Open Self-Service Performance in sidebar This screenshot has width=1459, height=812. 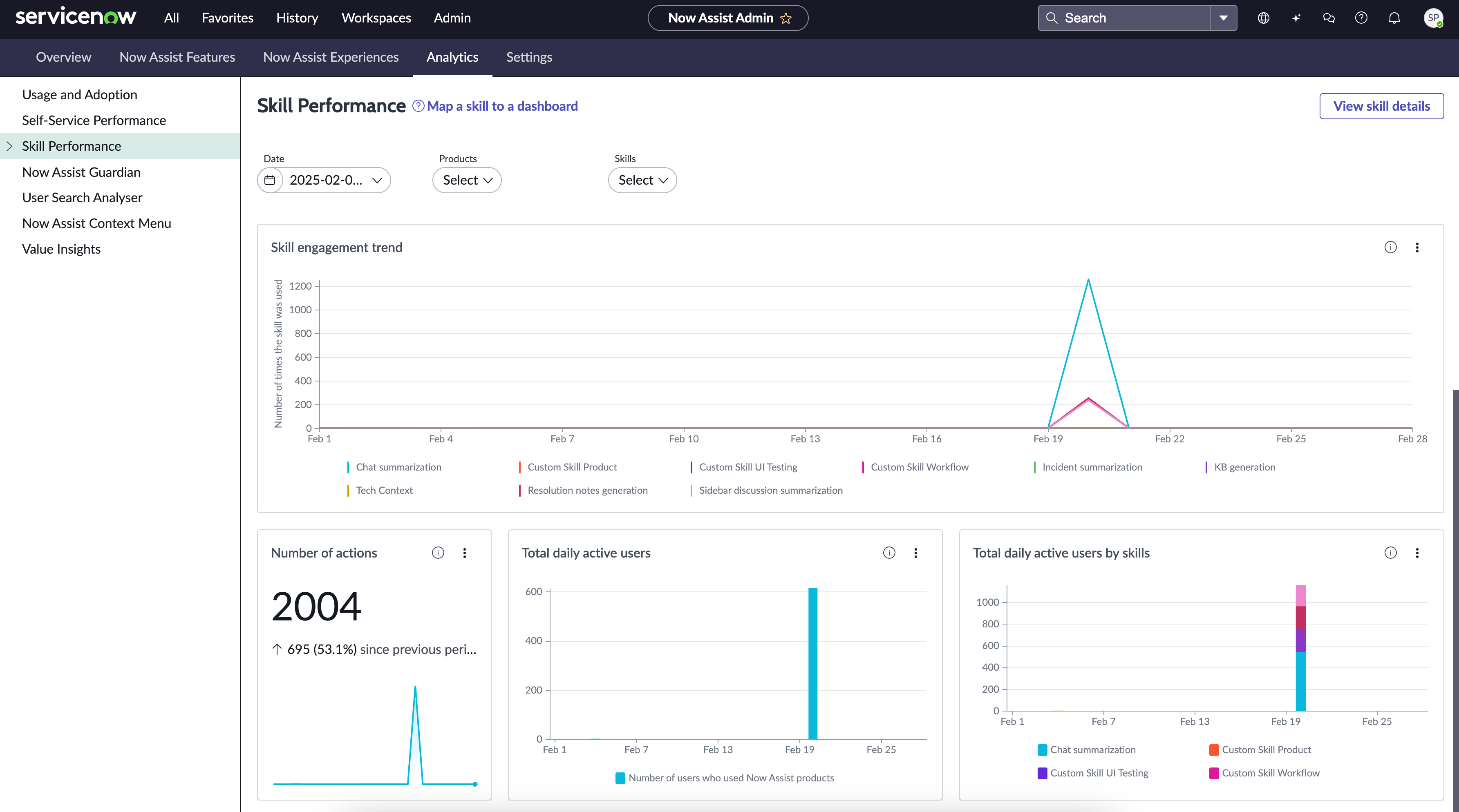(94, 120)
